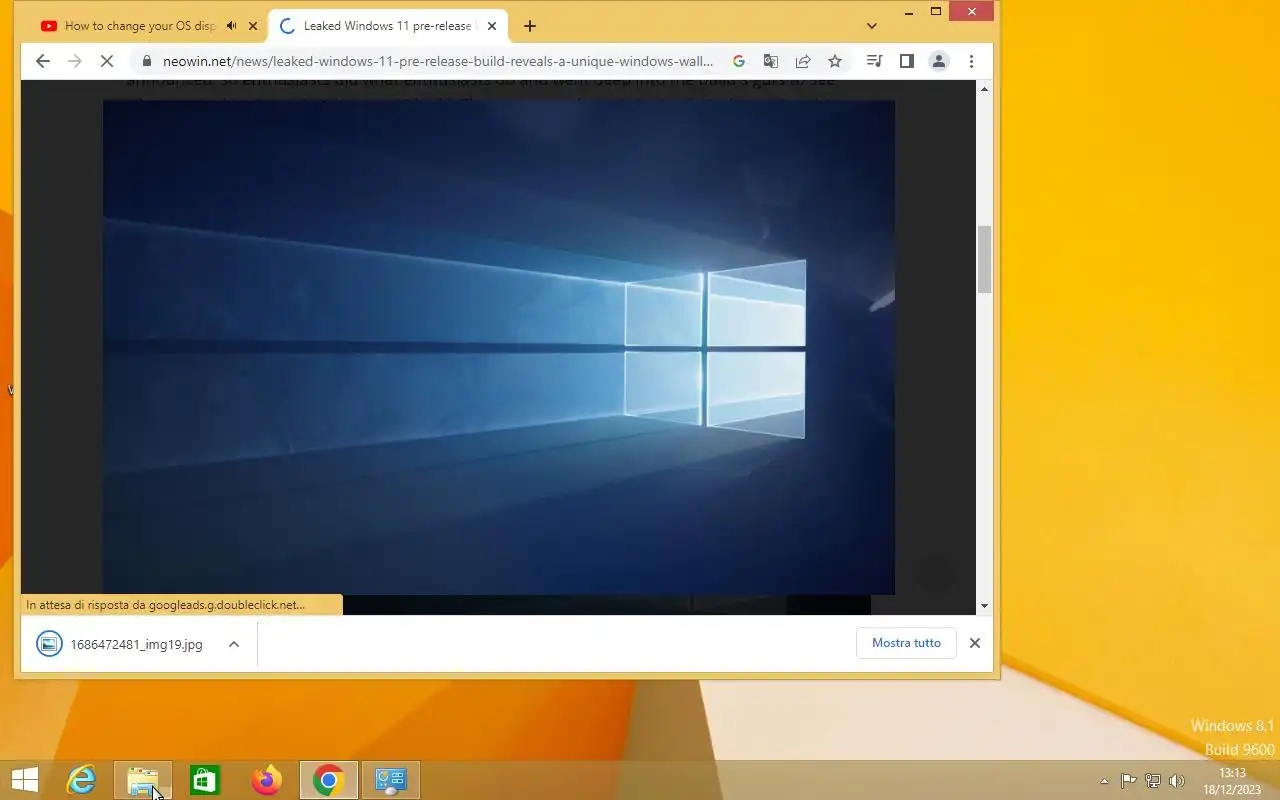Launch Firefox from the taskbar

click(267, 780)
